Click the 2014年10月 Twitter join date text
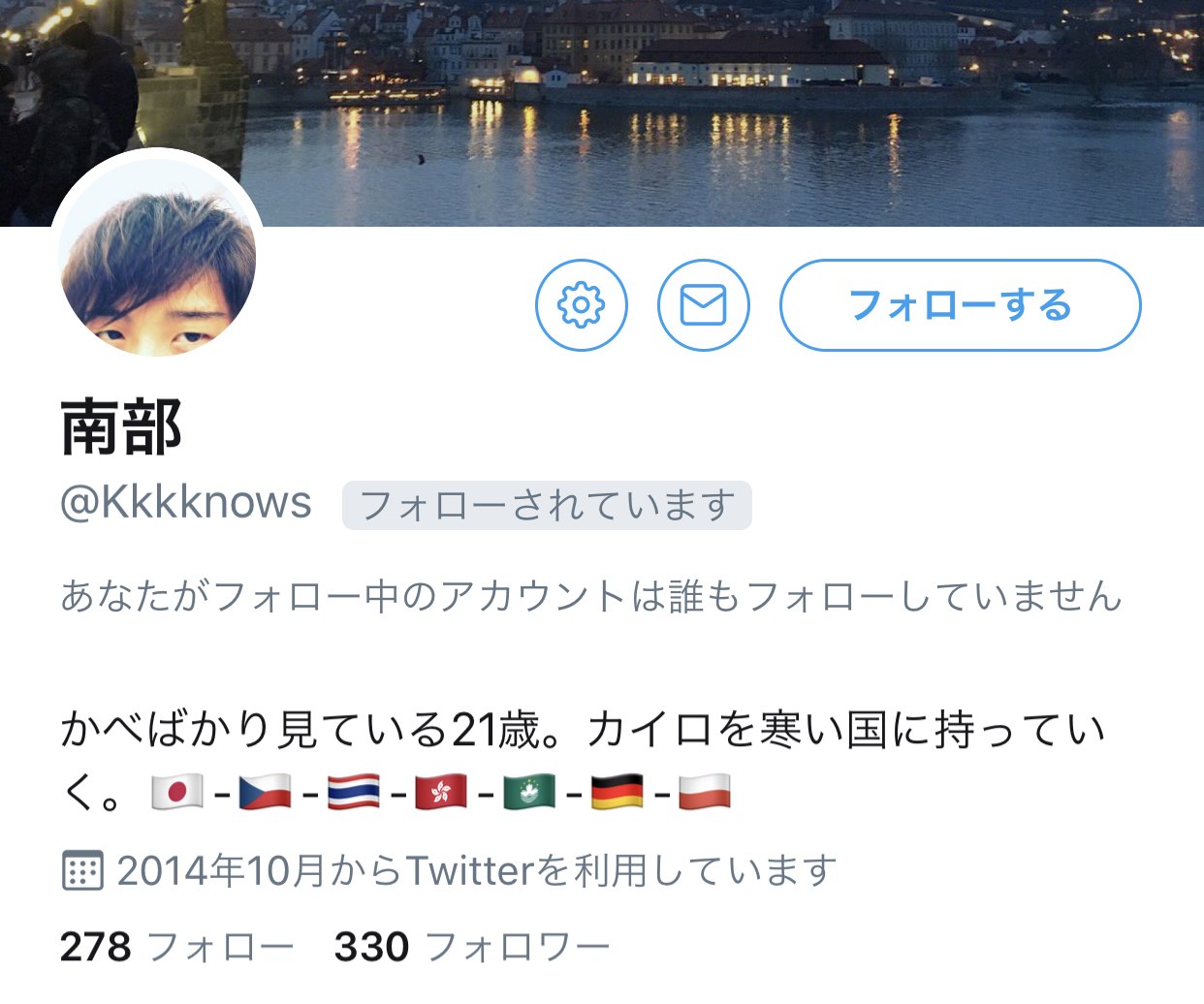This screenshot has width=1204, height=1004. [477, 870]
